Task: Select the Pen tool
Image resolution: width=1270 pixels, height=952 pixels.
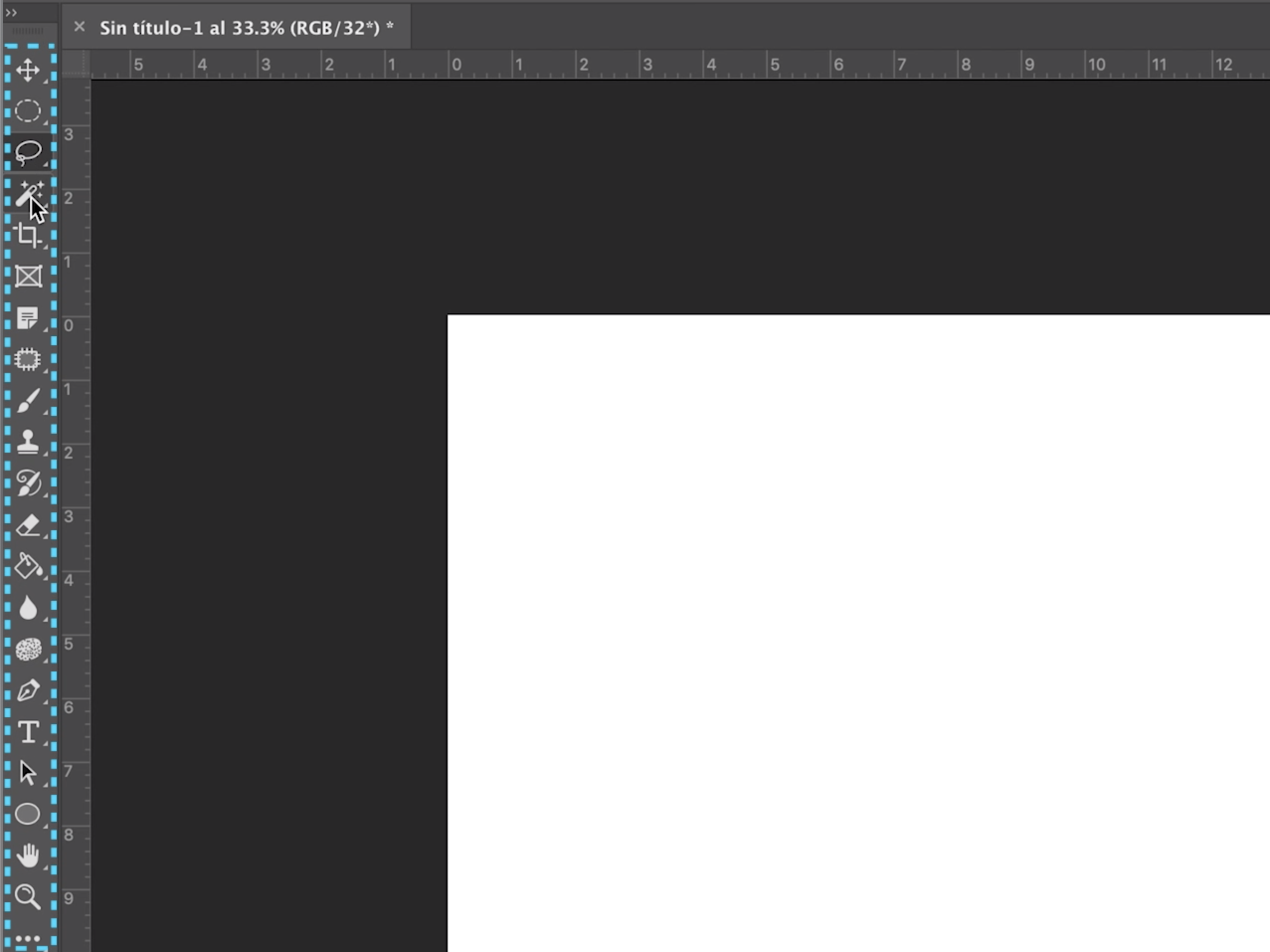Action: [x=27, y=691]
